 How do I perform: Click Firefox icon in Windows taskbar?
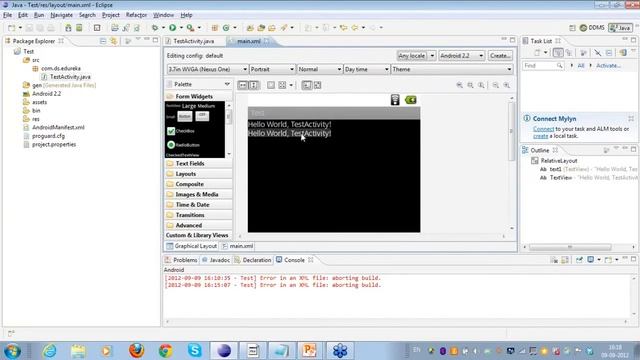point(136,351)
